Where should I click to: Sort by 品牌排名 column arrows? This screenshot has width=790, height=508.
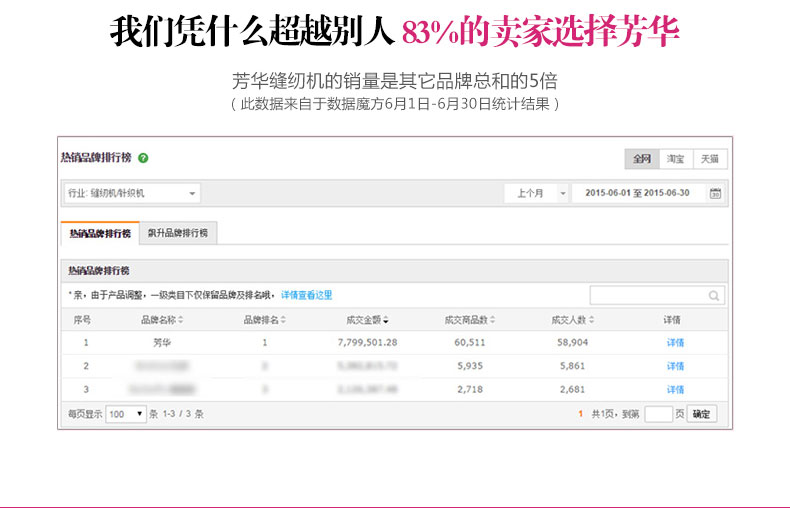pyautogui.click(x=283, y=320)
